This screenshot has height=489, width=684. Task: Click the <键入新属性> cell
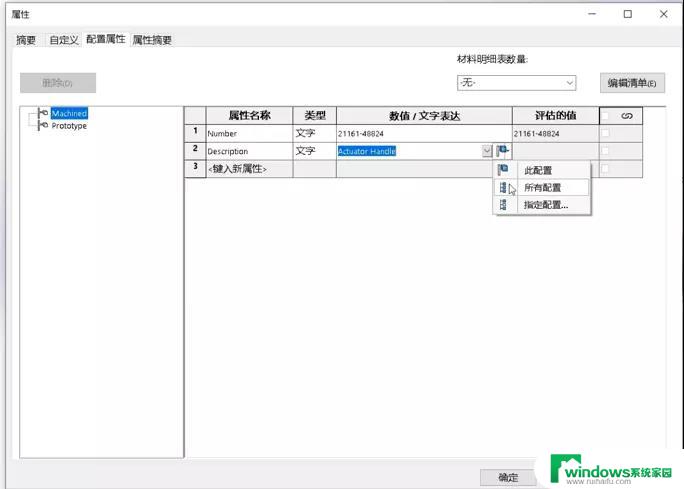point(249,169)
